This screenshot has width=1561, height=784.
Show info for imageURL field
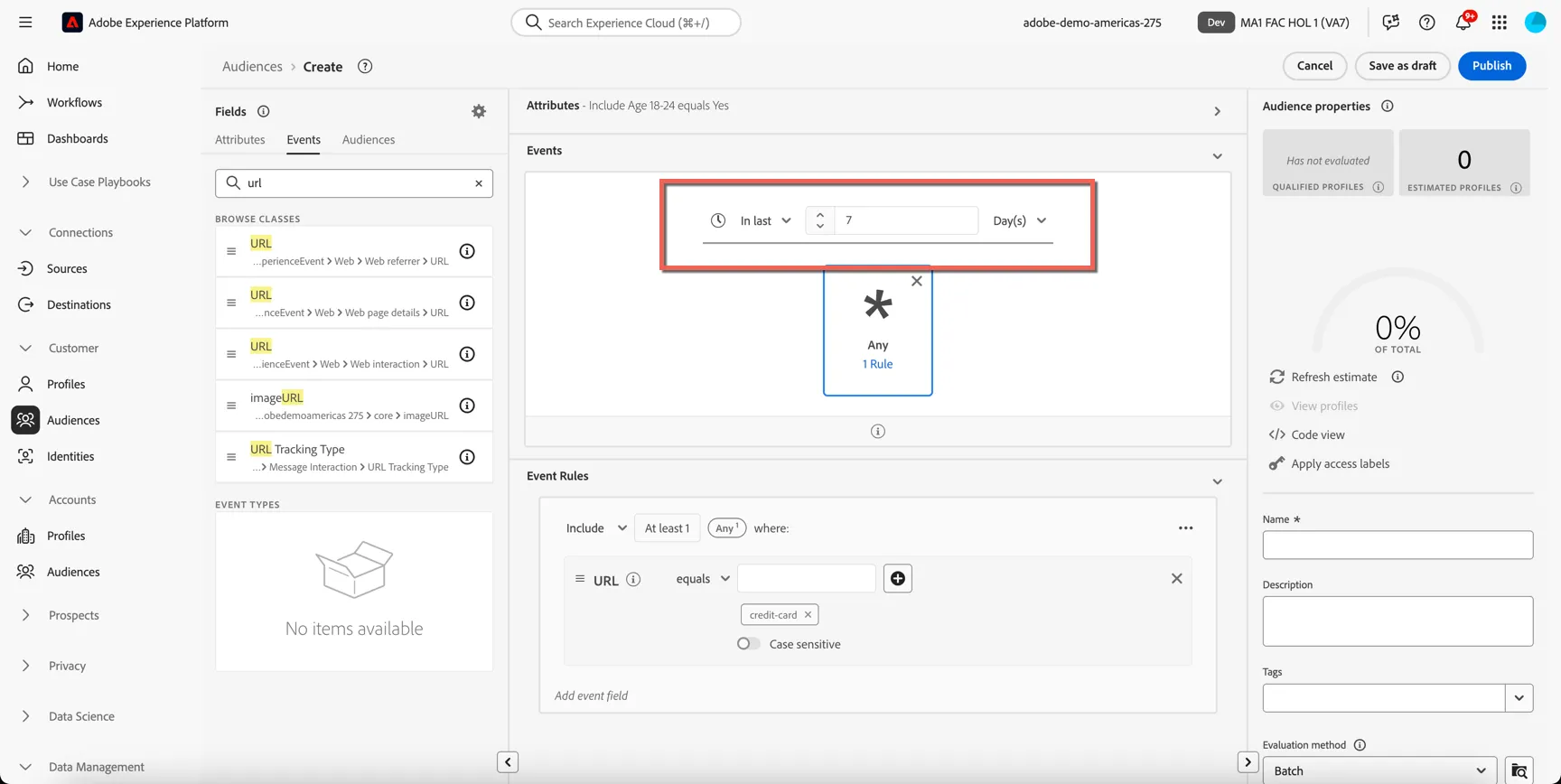point(467,406)
